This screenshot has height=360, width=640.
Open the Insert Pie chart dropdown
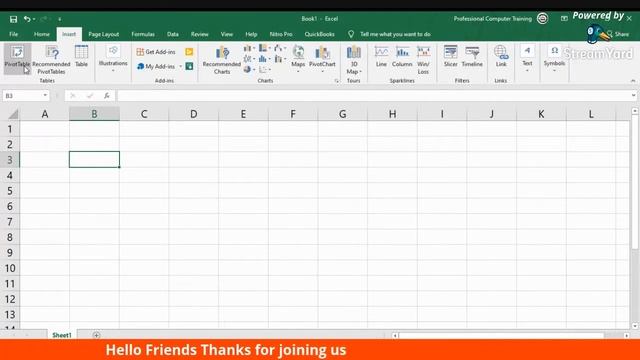pos(249,69)
